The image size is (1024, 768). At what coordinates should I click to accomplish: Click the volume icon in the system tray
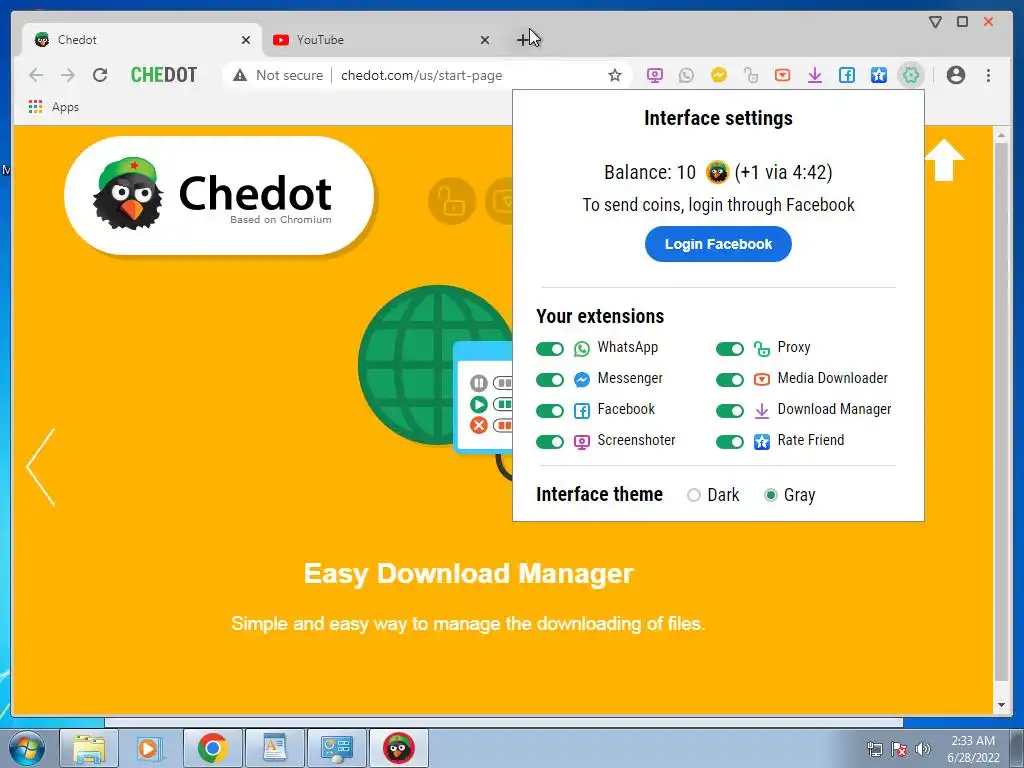tap(923, 749)
